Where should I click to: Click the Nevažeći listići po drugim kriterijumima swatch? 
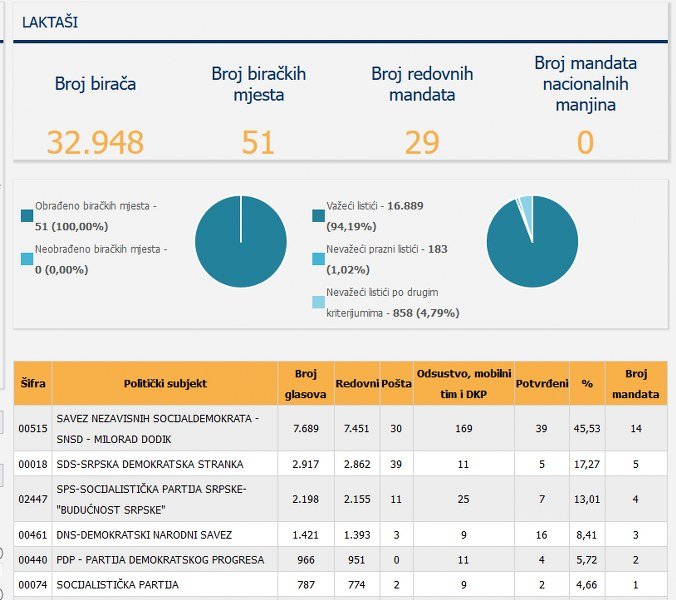coord(319,302)
